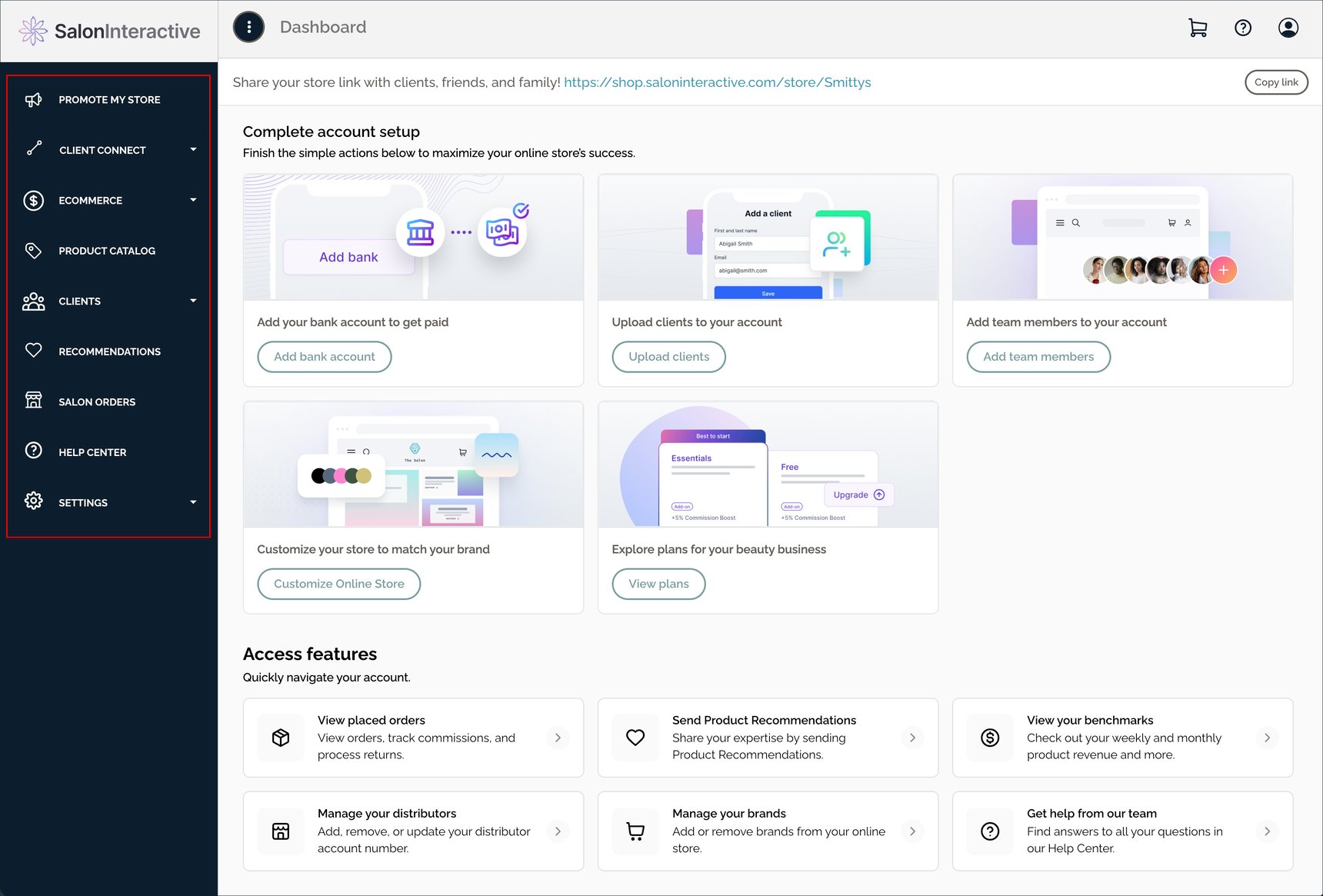This screenshot has width=1323, height=896.
Task: Open Settings using the gear icon
Action: pos(33,501)
